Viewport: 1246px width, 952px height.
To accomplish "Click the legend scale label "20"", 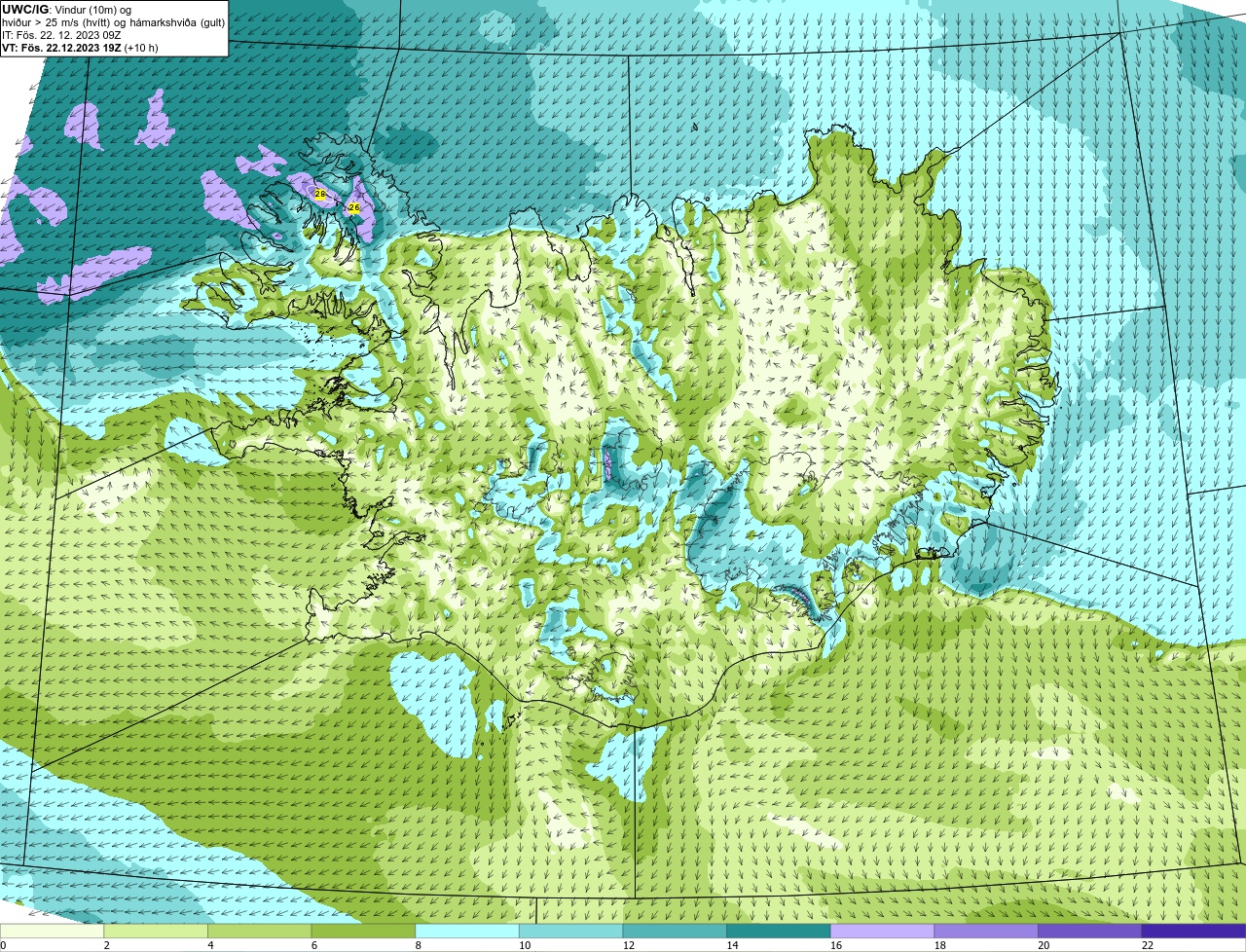I will 1044,945.
